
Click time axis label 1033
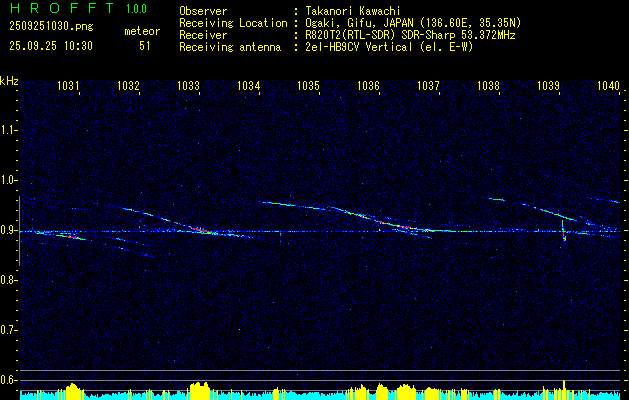(x=188, y=85)
